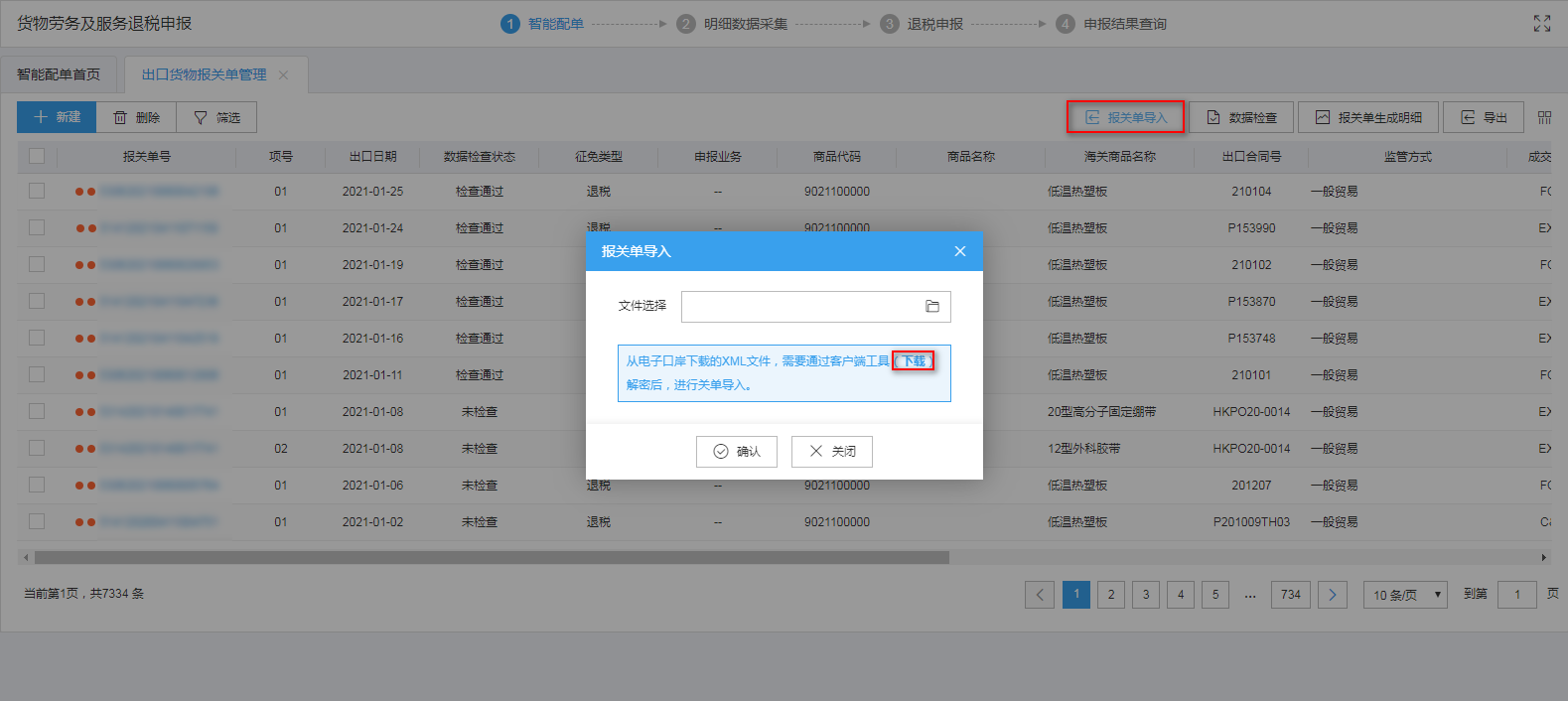
Task: Switch to 智能配单首页 tab
Action: click(x=59, y=74)
